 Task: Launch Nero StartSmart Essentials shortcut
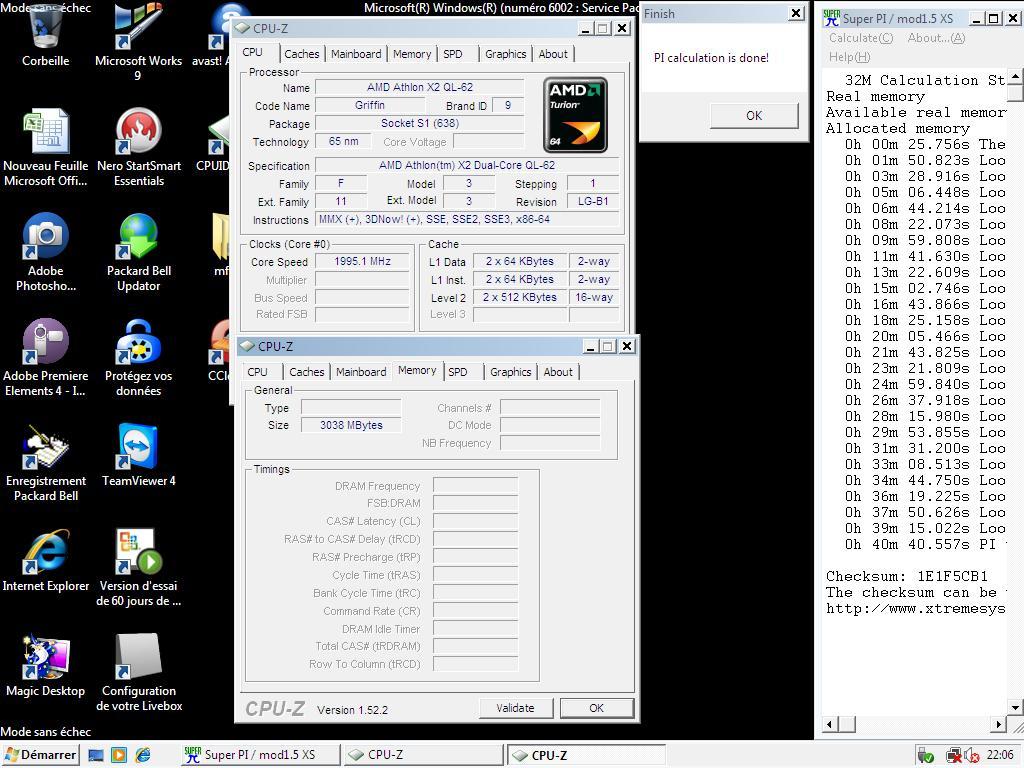point(138,147)
